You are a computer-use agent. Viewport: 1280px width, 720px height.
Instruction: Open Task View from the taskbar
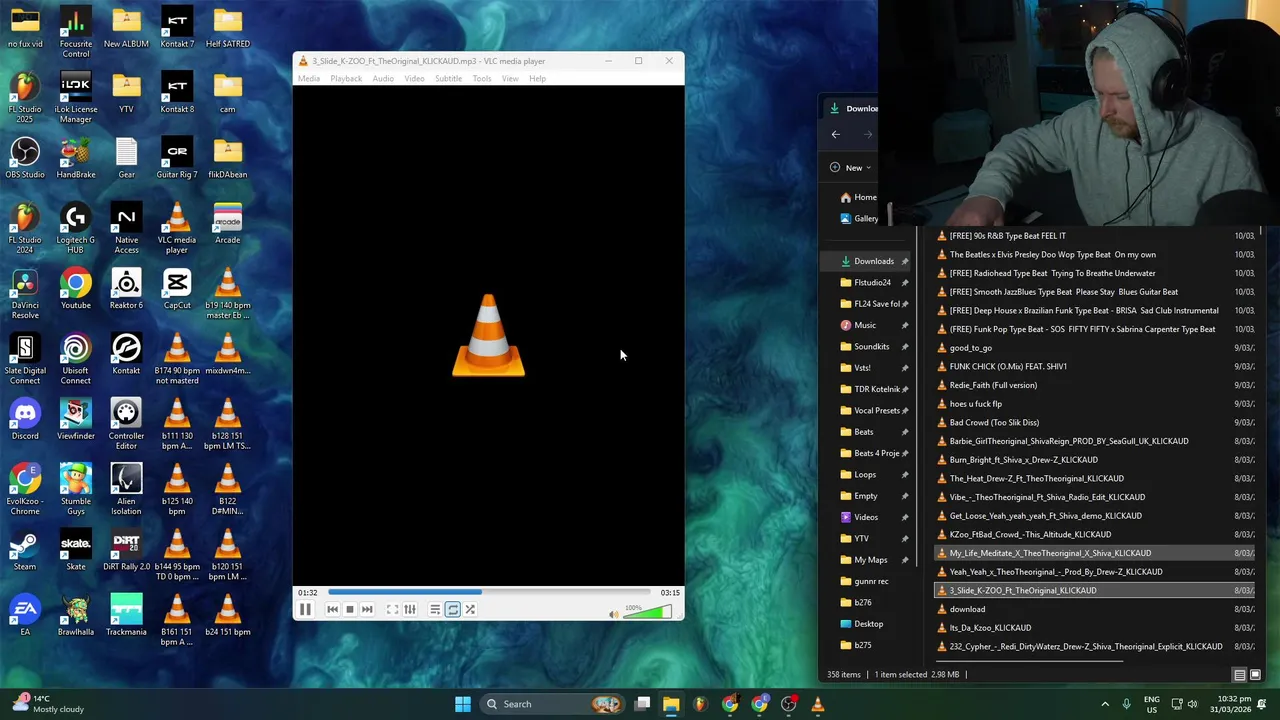(x=642, y=704)
